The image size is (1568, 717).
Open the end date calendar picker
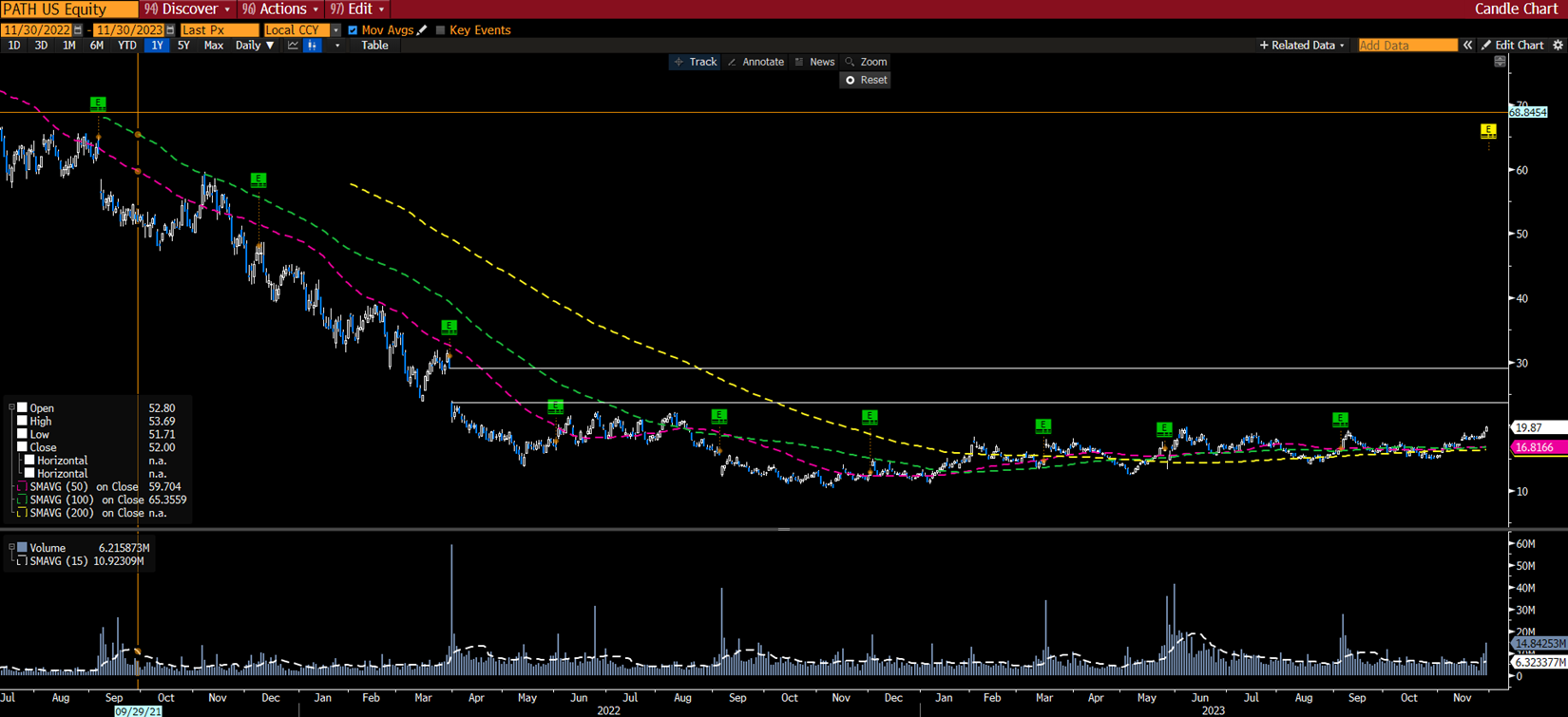point(170,30)
